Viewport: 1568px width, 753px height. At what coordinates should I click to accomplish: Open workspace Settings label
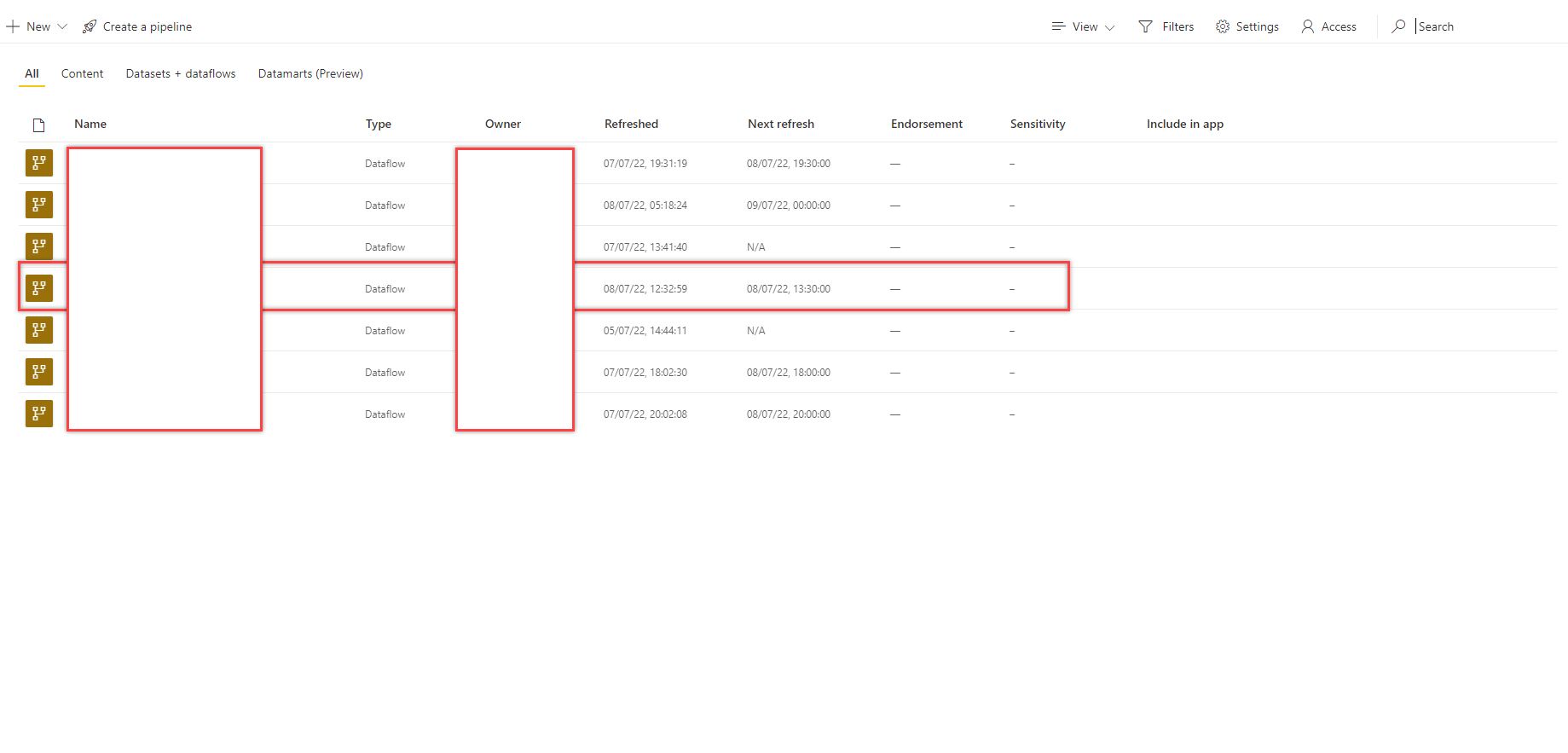(1257, 26)
